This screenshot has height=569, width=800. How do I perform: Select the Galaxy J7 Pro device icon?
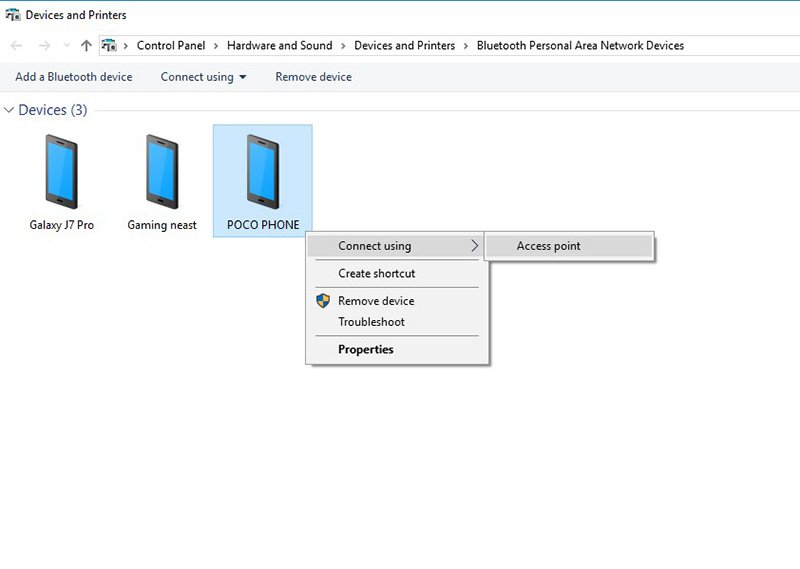(61, 171)
